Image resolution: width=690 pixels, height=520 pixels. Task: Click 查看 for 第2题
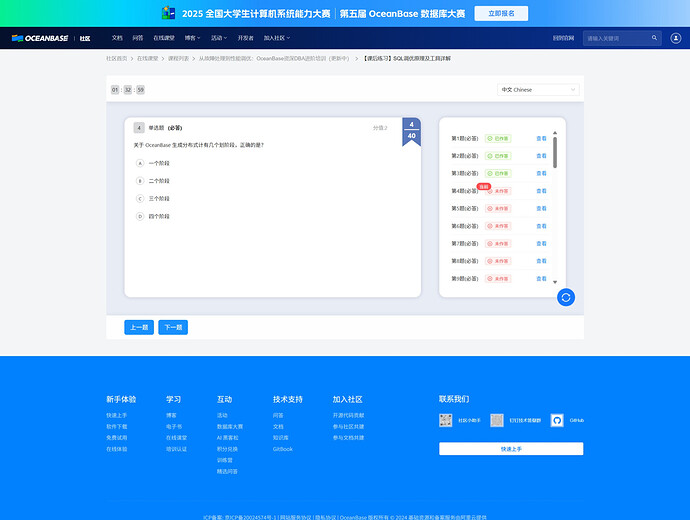click(x=541, y=156)
